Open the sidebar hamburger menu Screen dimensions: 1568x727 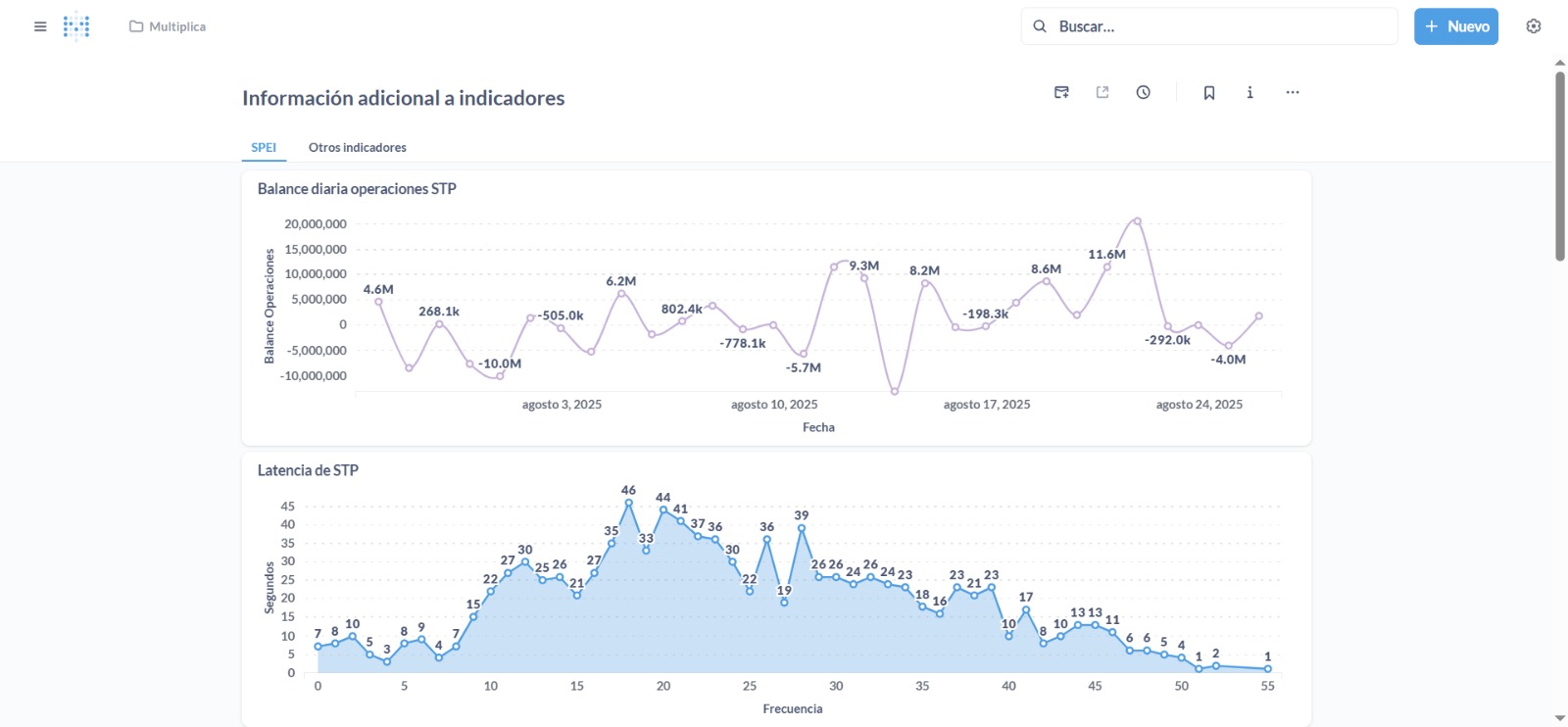click(40, 26)
